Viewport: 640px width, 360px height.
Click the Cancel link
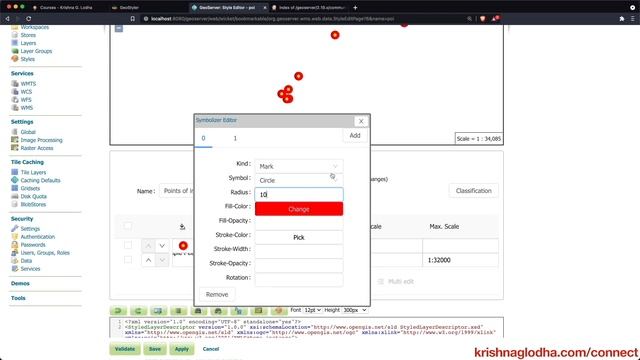(x=211, y=349)
